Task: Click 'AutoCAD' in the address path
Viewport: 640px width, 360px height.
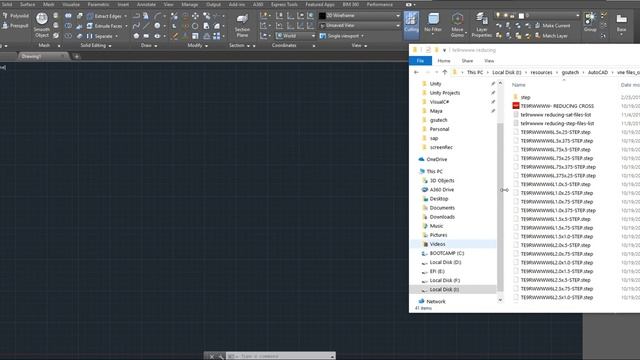Action: (x=598, y=72)
